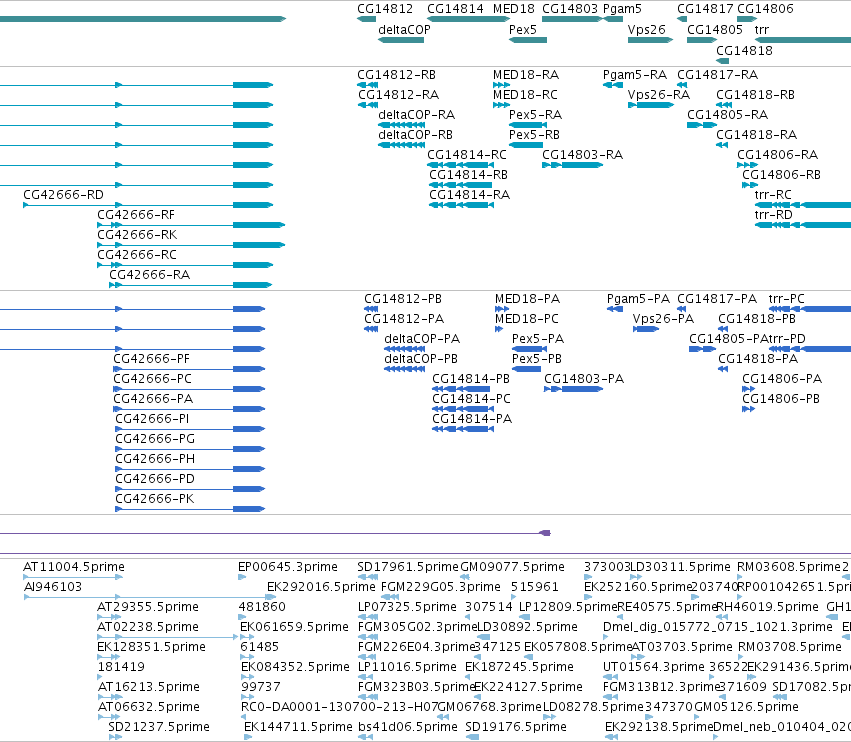Click the CG14803 gene label
Screen dimensions: 851x742
[570, 9]
